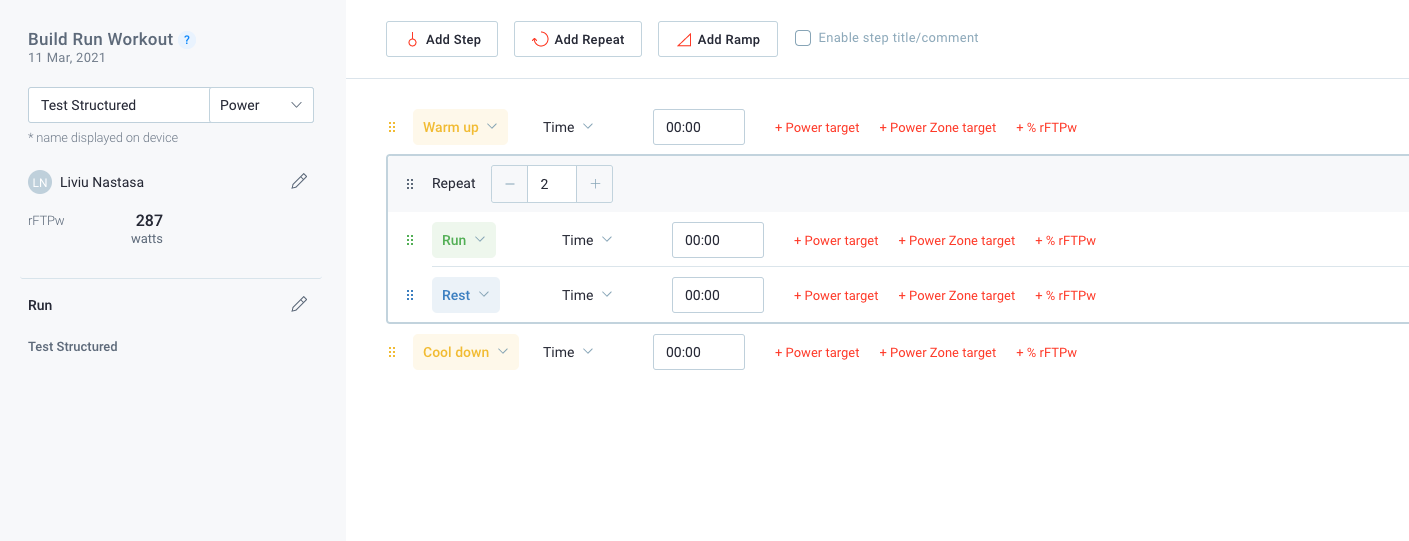
Task: Expand the Warm up step type dropdown
Action: (460, 127)
